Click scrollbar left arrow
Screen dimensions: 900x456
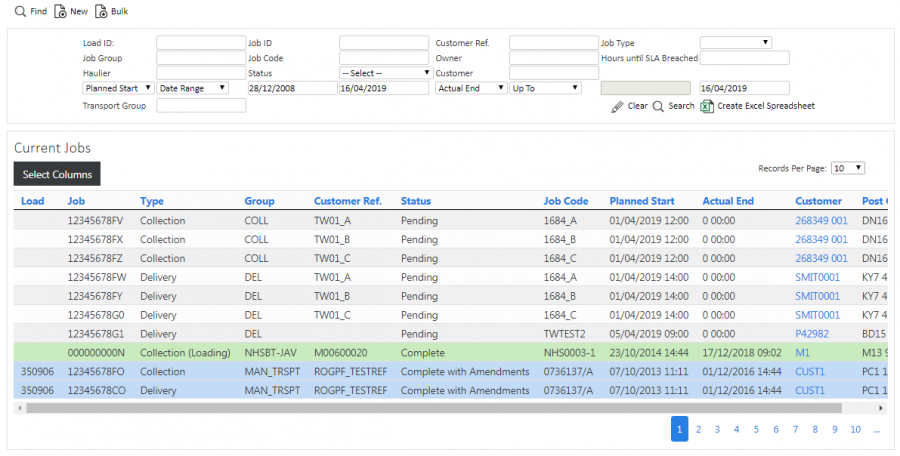point(20,408)
